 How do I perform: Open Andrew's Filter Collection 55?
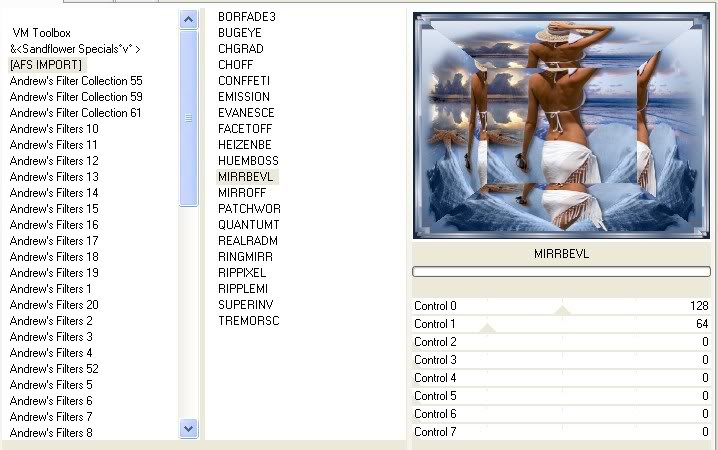point(76,81)
